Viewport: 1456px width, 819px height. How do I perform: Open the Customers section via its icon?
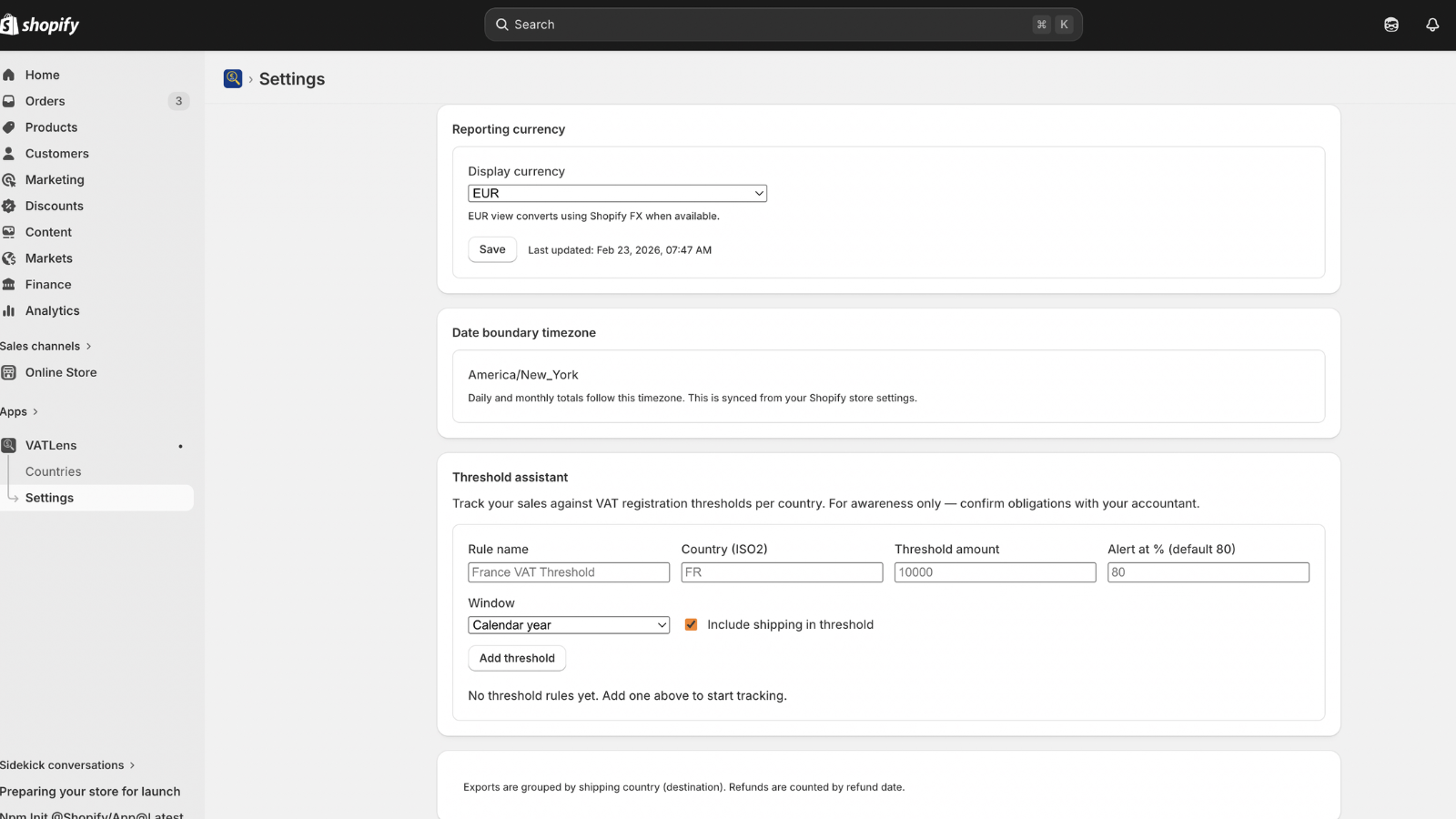coord(9,153)
